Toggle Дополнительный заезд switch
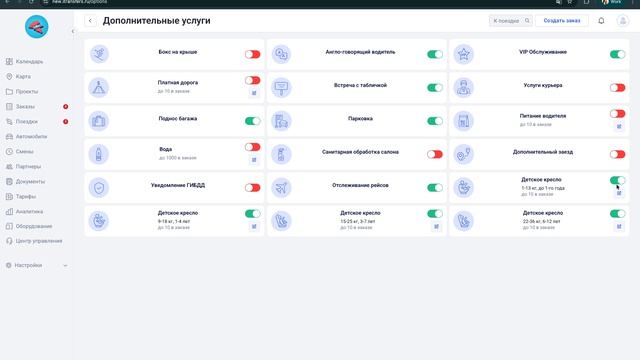640x360 pixels. tap(617, 154)
